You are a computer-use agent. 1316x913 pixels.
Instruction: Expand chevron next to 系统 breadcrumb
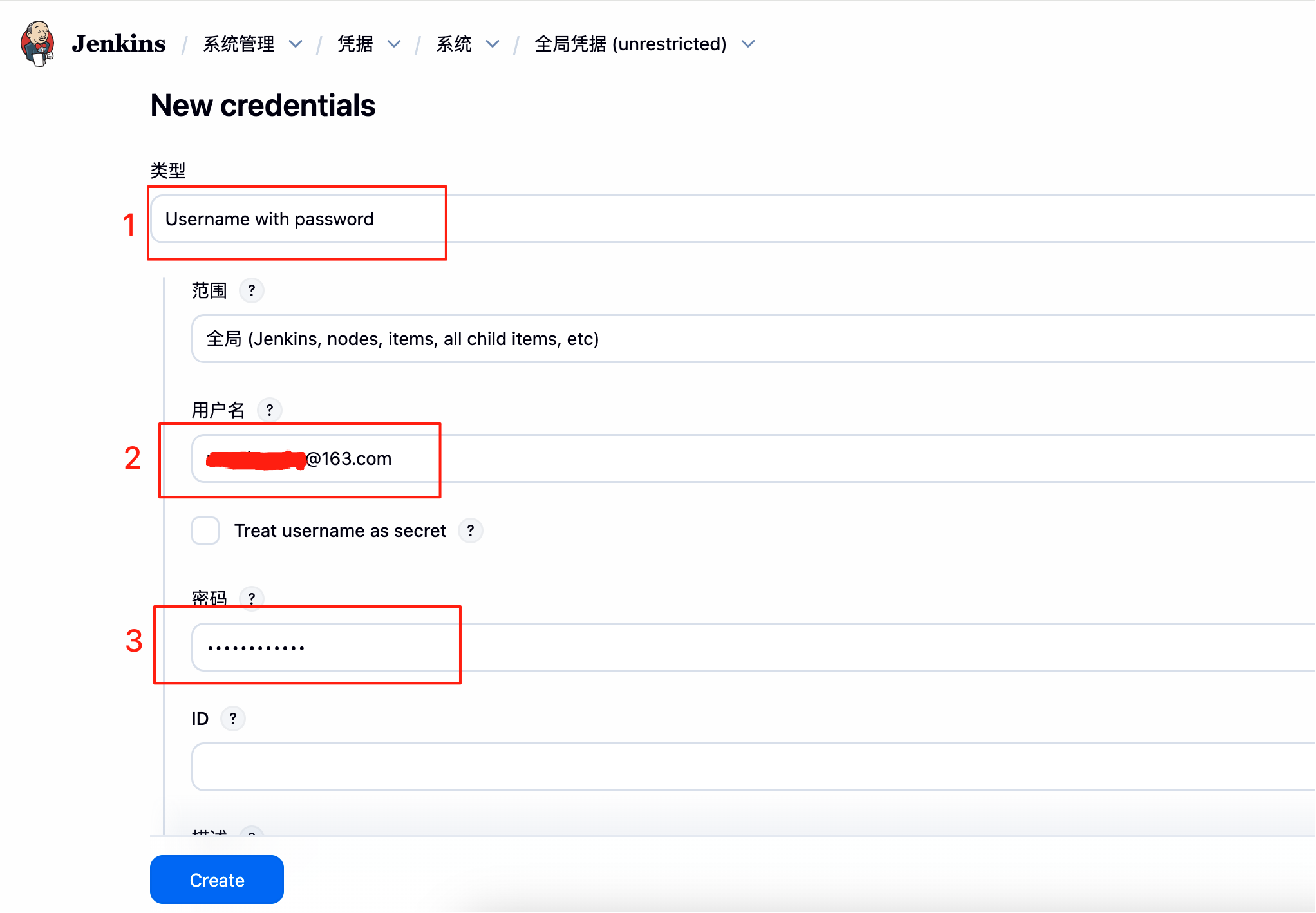click(x=493, y=44)
